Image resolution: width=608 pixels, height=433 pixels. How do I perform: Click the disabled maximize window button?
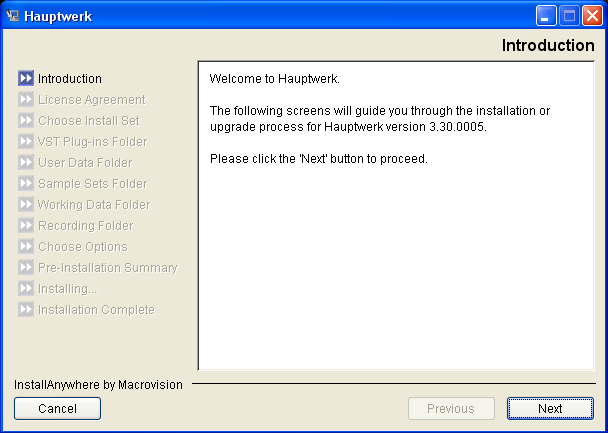[569, 16]
